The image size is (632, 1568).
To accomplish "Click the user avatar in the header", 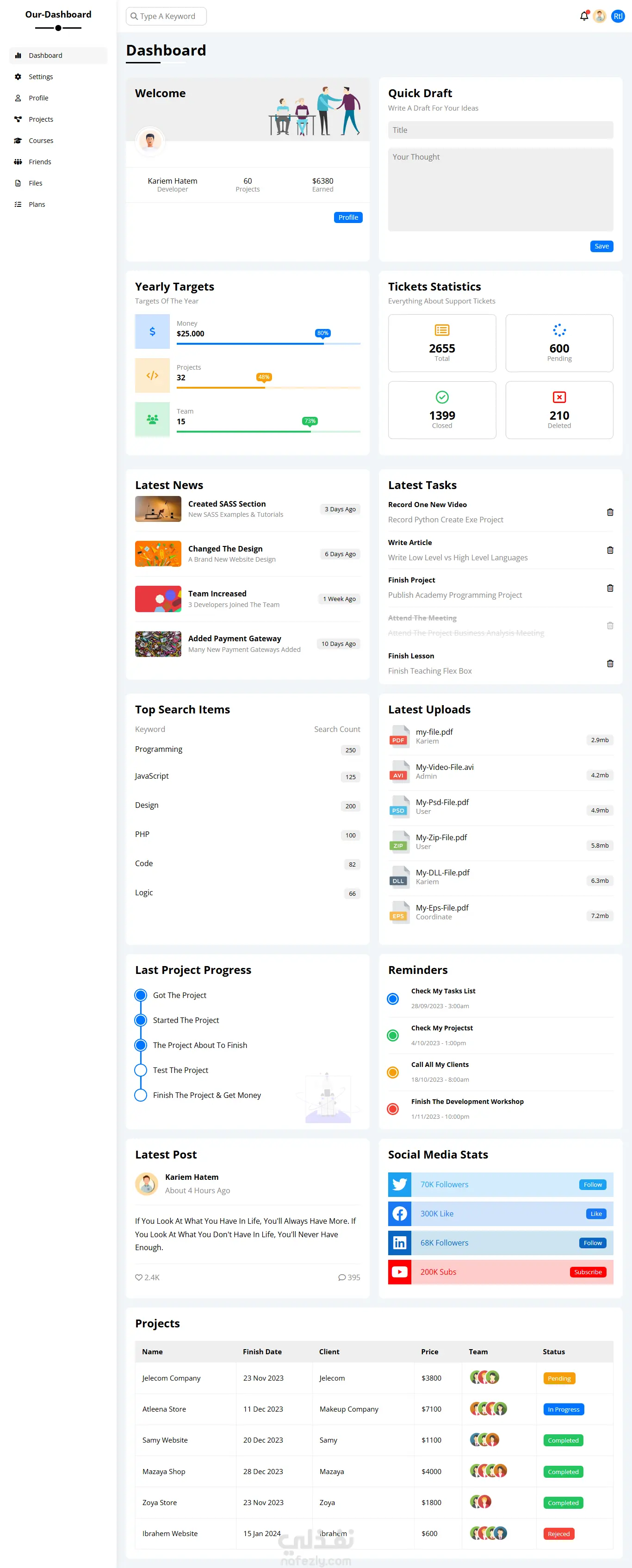I will pyautogui.click(x=600, y=16).
